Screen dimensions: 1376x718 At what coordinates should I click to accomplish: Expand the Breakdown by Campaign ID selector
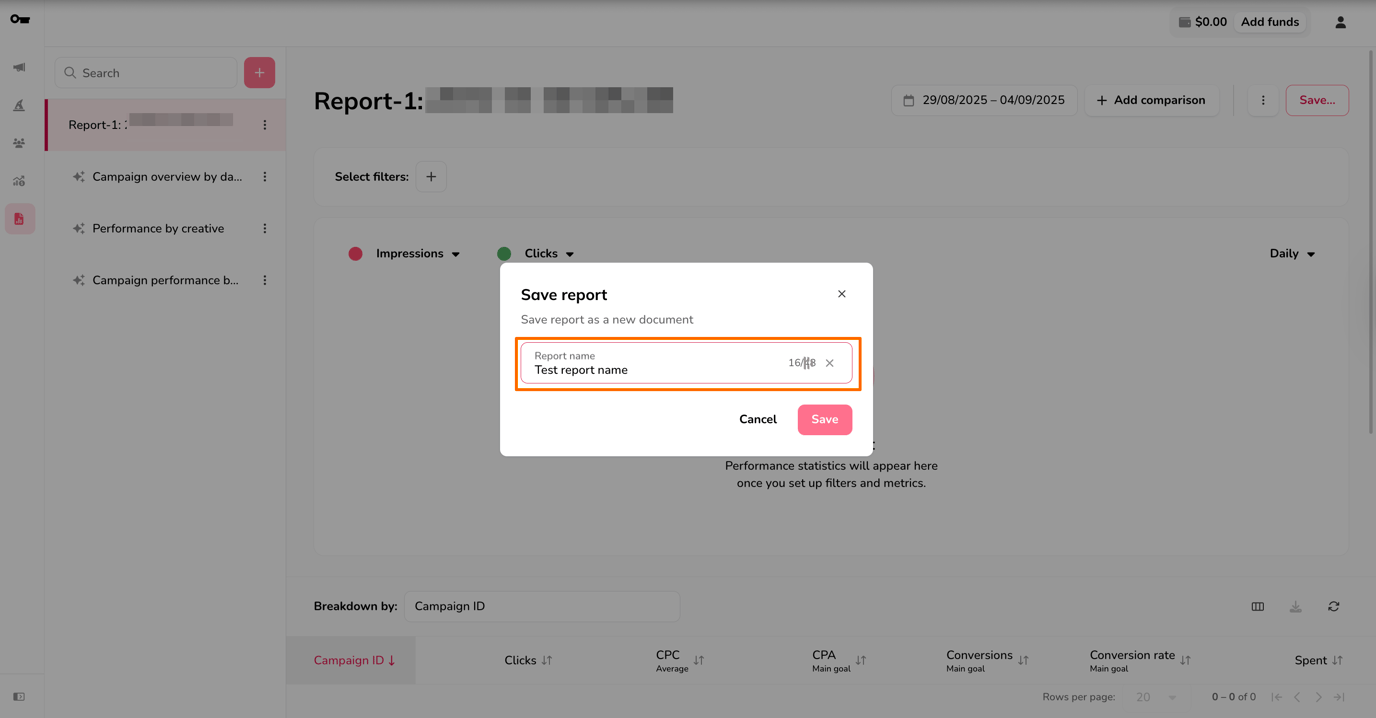click(542, 606)
